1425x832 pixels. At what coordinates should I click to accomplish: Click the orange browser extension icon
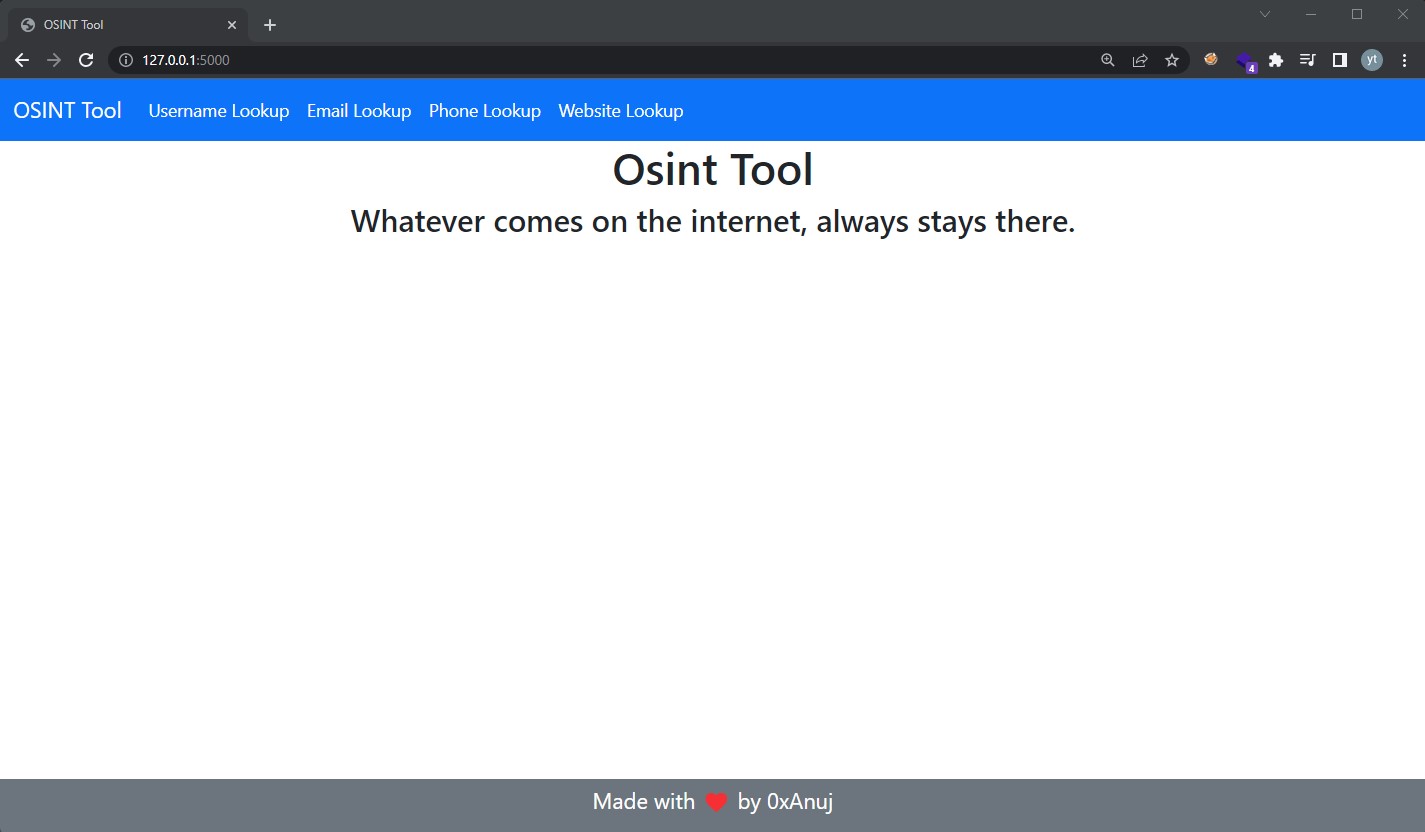1210,59
